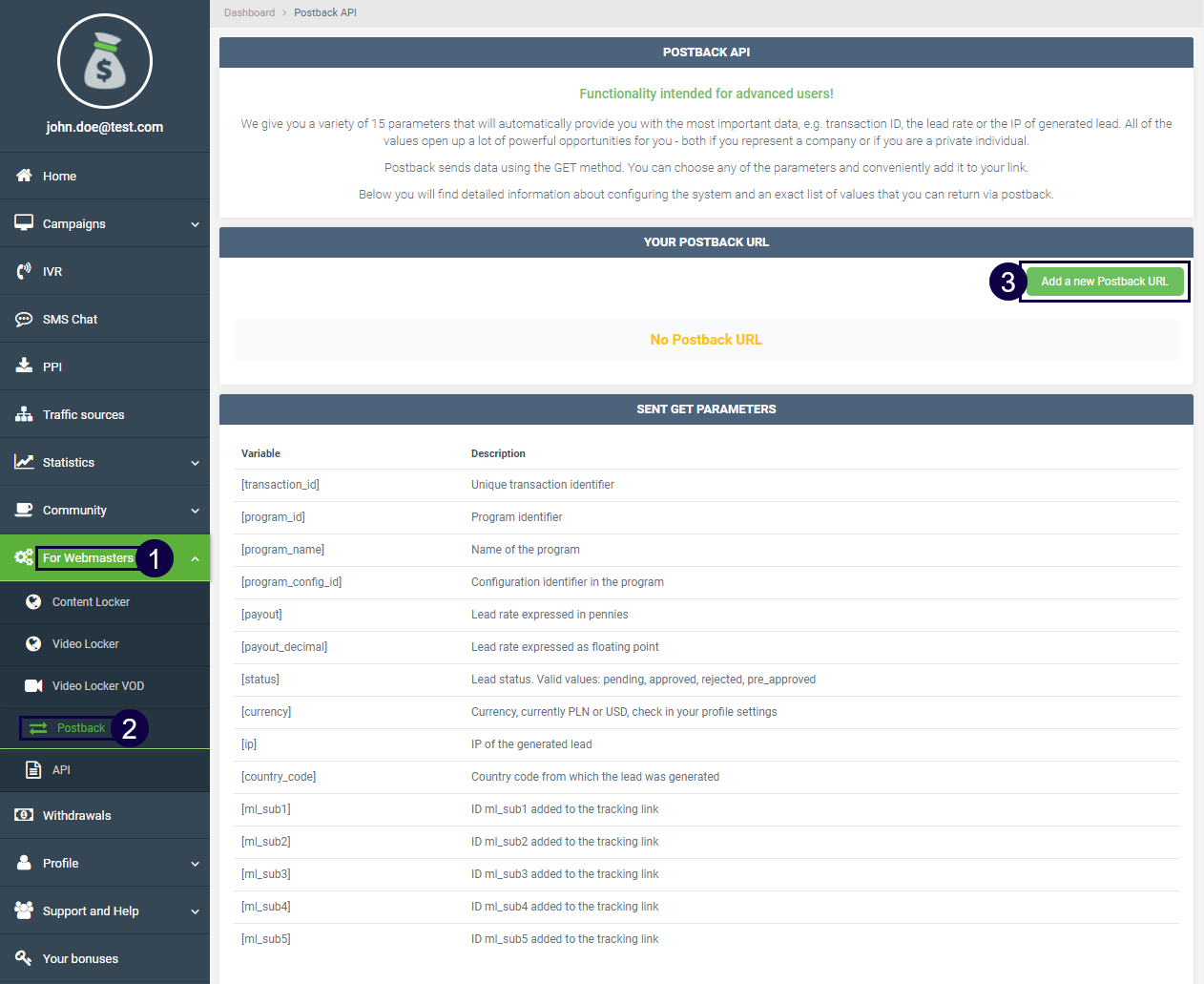Screen dimensions: 1204x984
Task: Click the money bag profile avatar
Action: click(105, 62)
